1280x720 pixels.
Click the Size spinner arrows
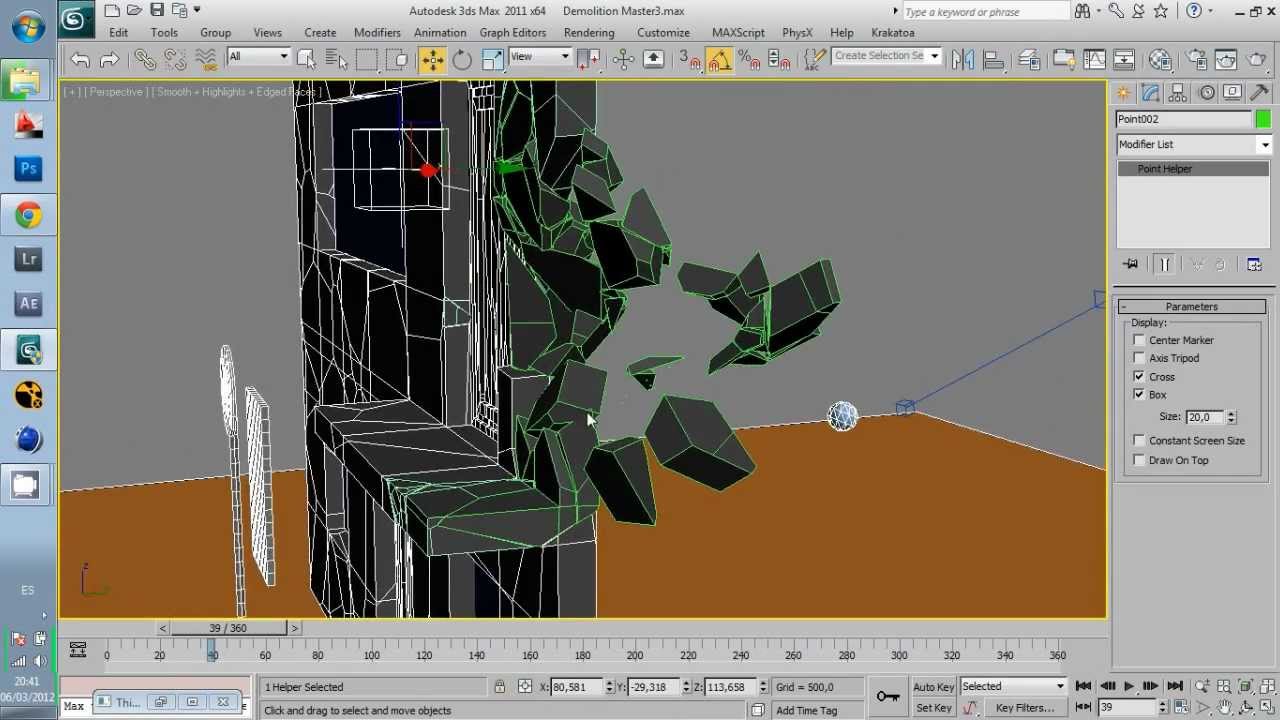(1231, 417)
